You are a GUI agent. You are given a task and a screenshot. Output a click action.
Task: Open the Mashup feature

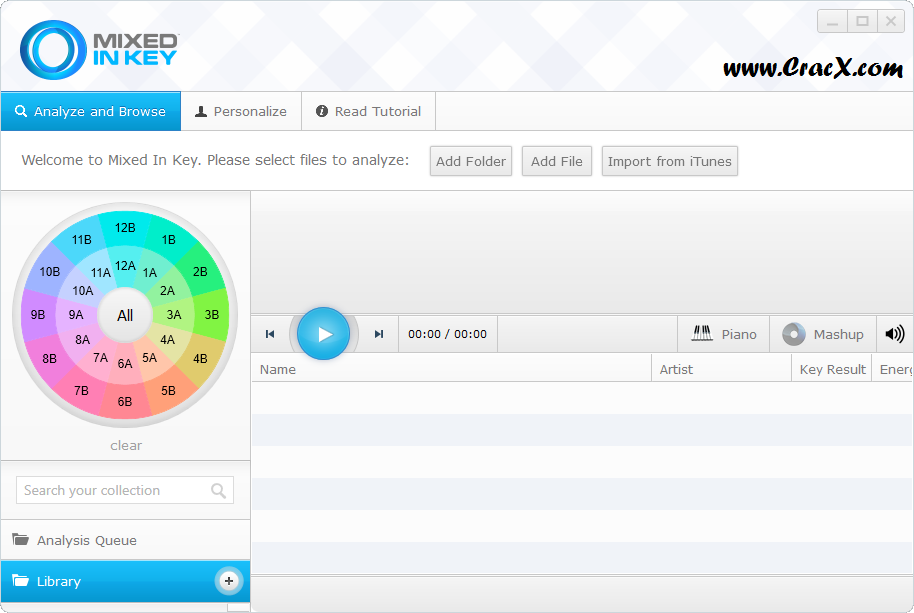click(823, 334)
